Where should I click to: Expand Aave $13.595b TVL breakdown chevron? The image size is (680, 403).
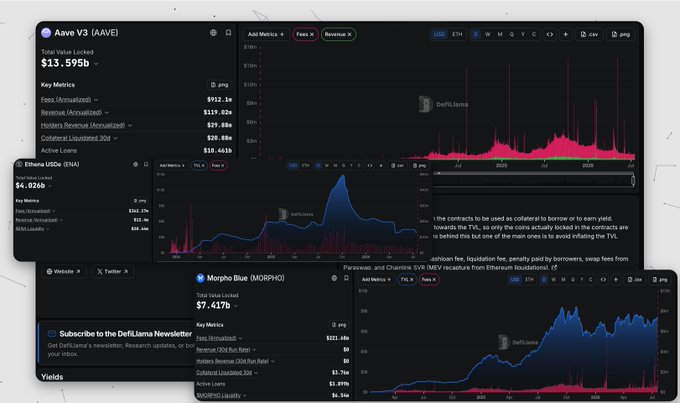[96, 64]
